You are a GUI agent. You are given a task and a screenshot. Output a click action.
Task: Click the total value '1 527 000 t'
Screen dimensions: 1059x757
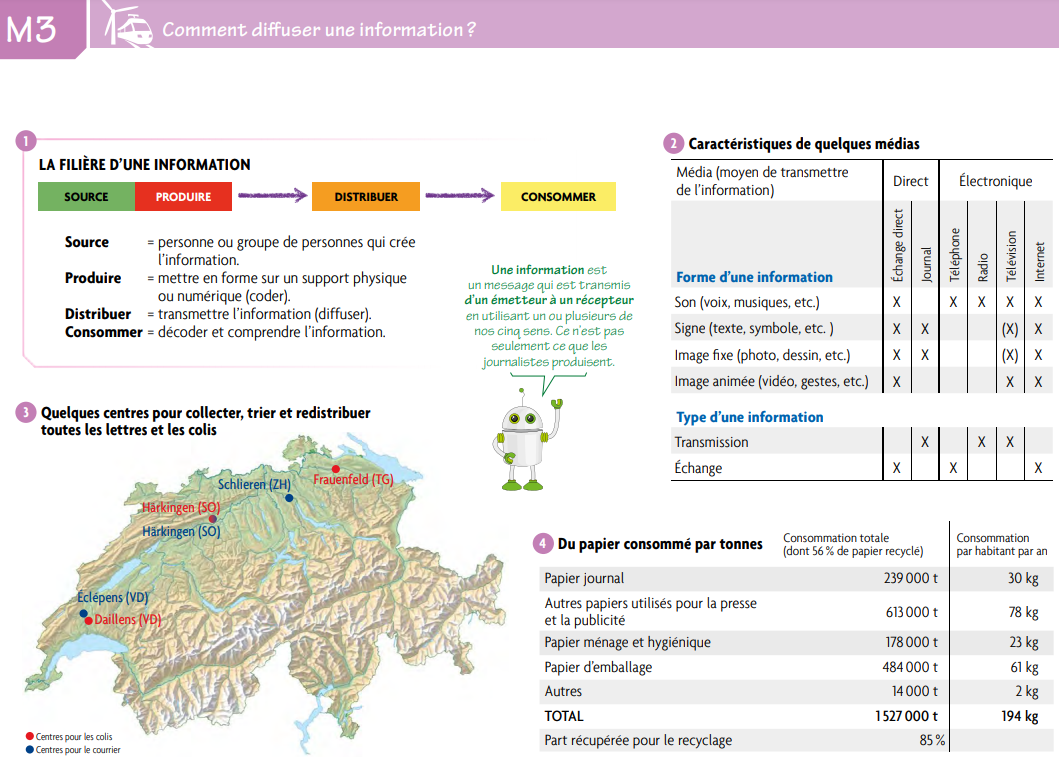tap(907, 716)
